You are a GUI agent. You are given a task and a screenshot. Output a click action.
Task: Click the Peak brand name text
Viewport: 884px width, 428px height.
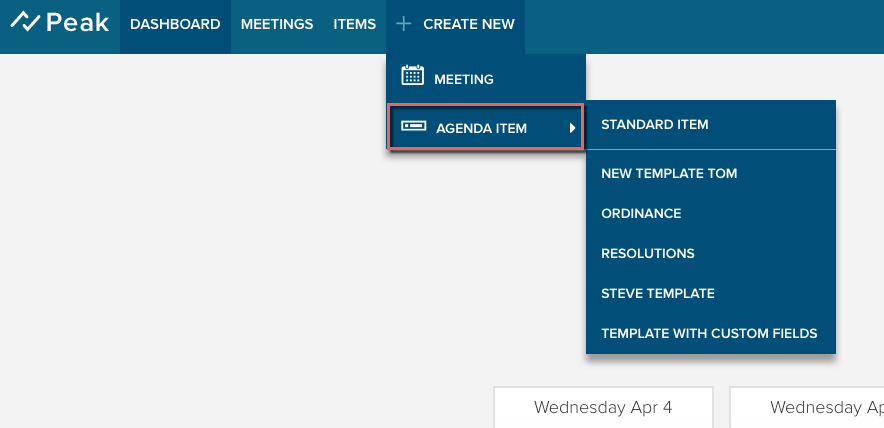[x=77, y=23]
